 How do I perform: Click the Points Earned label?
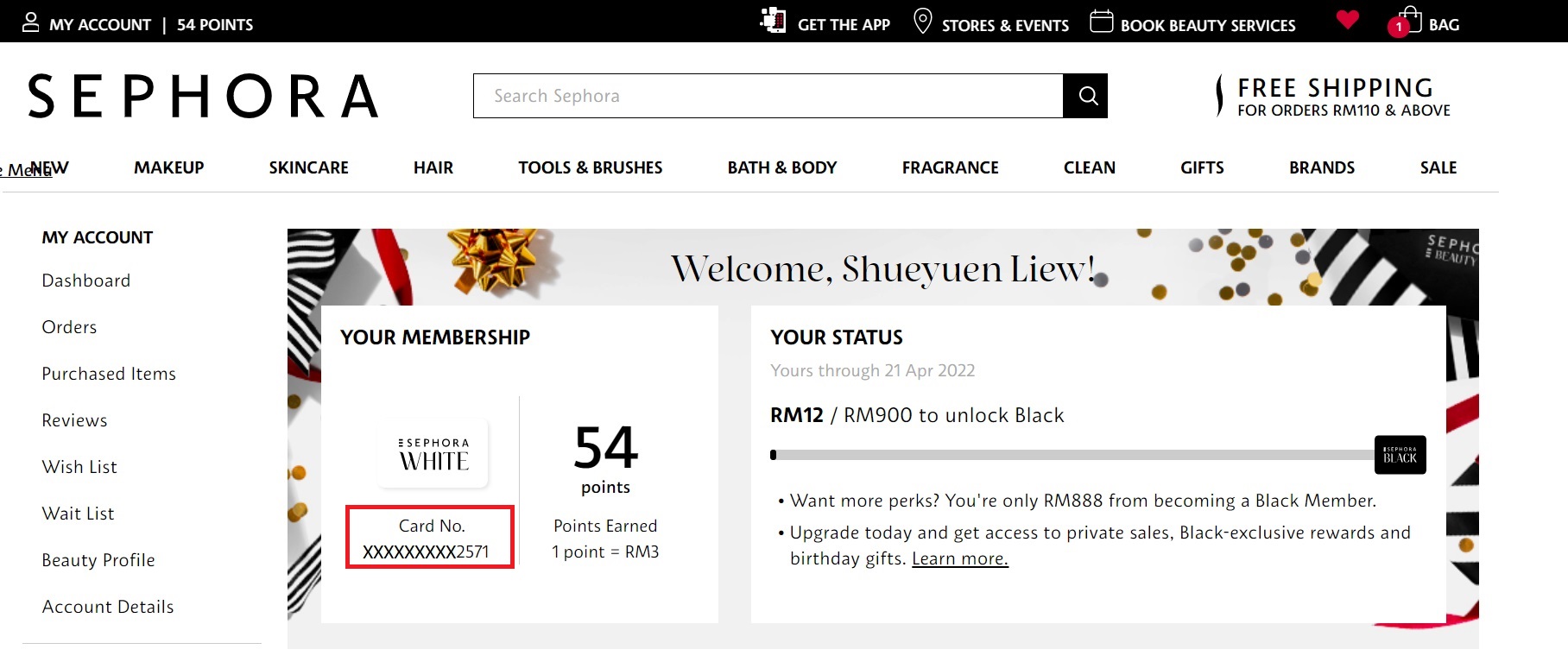click(605, 526)
